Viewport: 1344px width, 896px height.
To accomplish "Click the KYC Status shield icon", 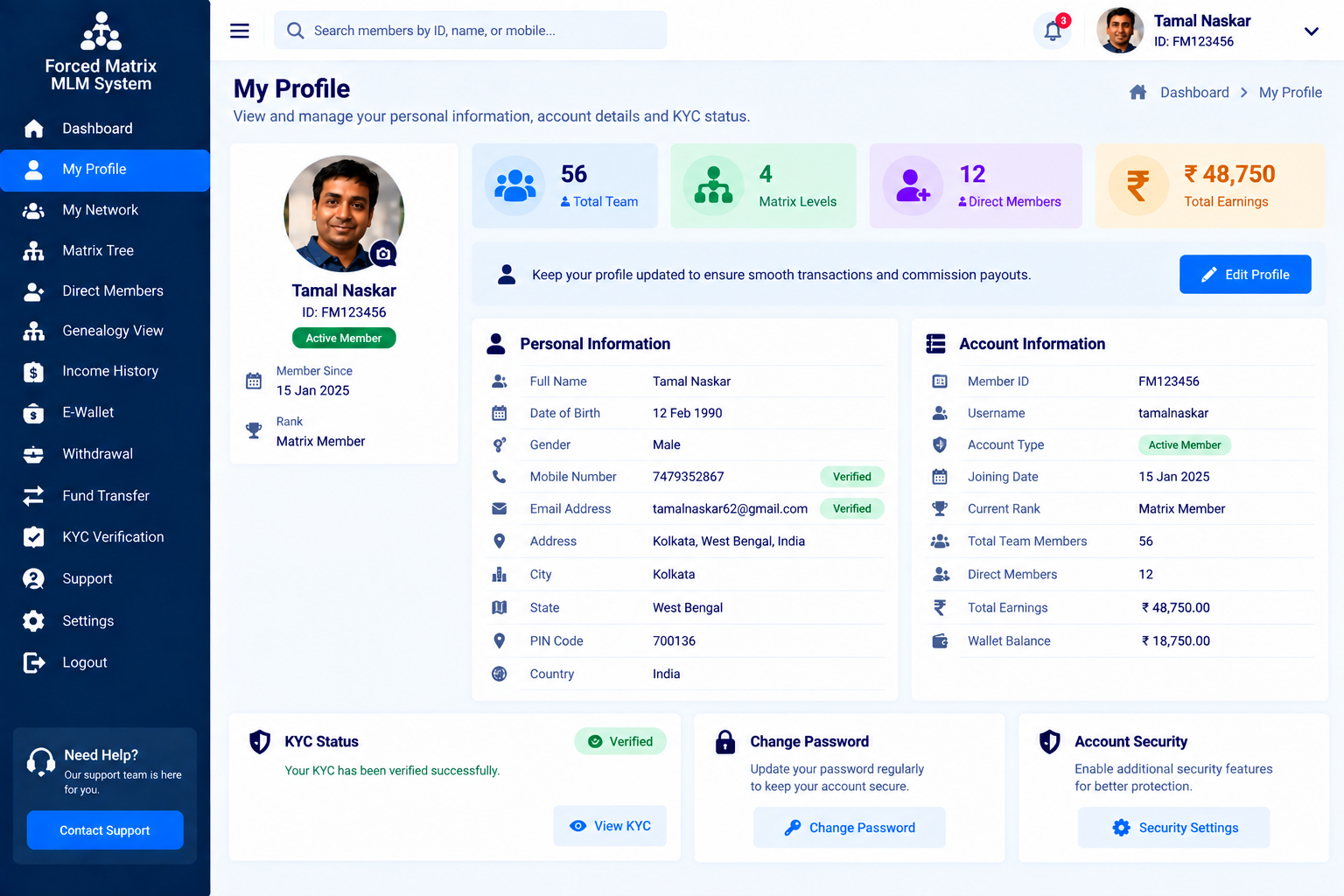I will 260,742.
